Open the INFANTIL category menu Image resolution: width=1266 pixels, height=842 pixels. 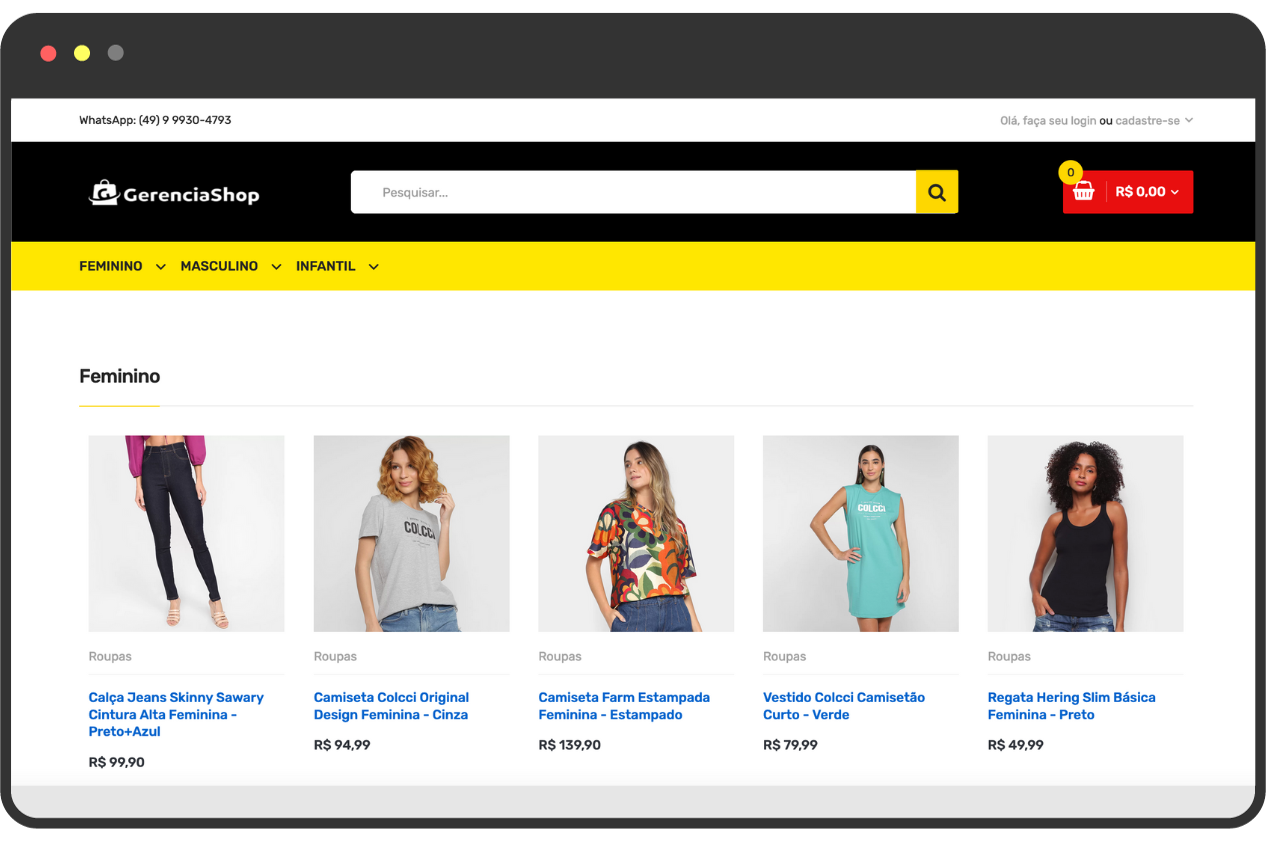(x=325, y=267)
